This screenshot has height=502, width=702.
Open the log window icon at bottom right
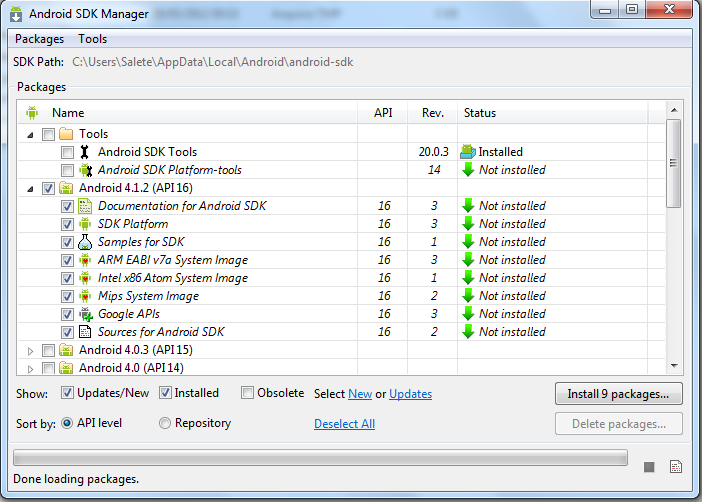pyautogui.click(x=676, y=467)
